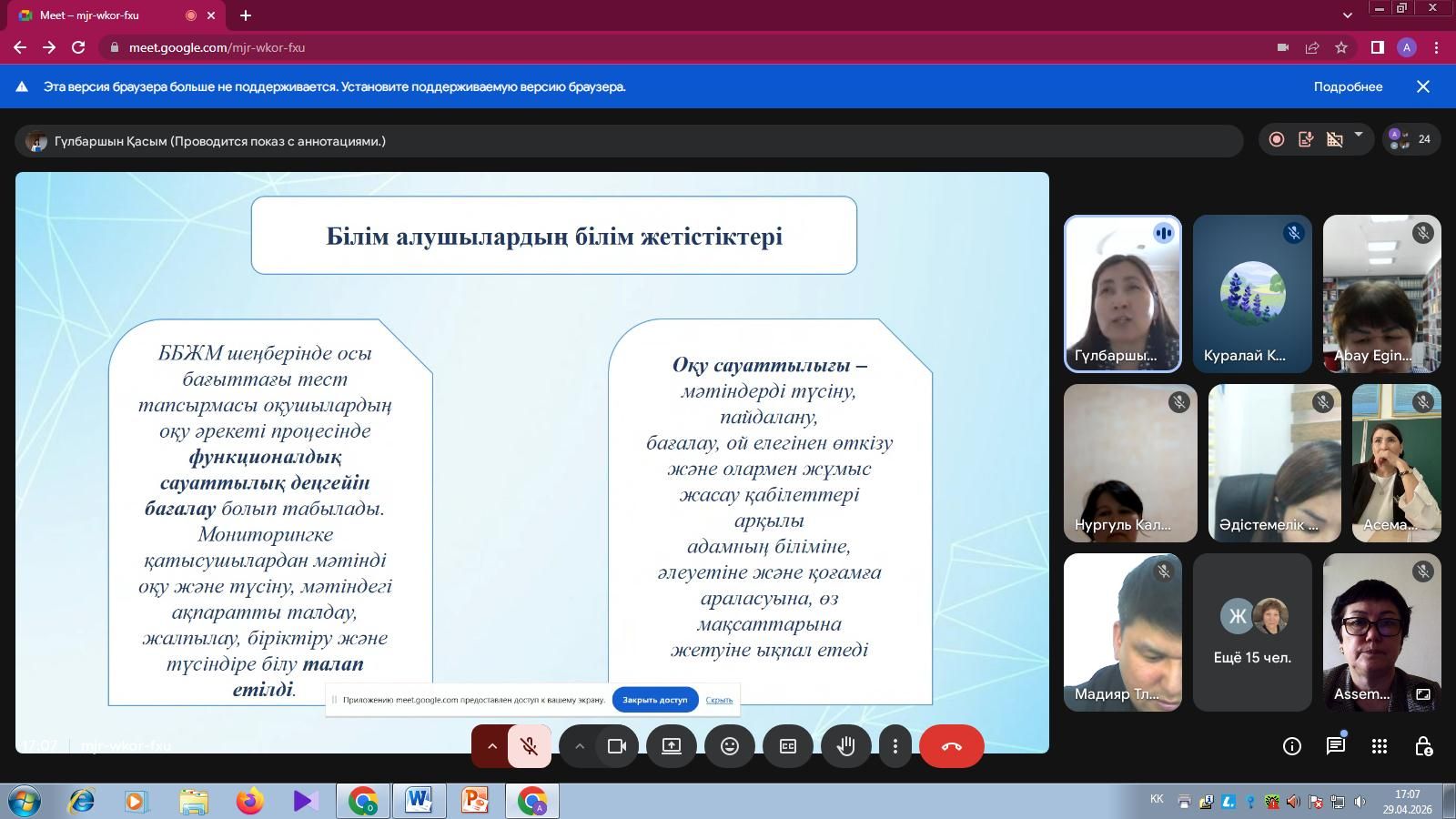This screenshot has width=1456, height=819.
Task: Open Ещё 15 чел. participants tile
Action: point(1252,632)
